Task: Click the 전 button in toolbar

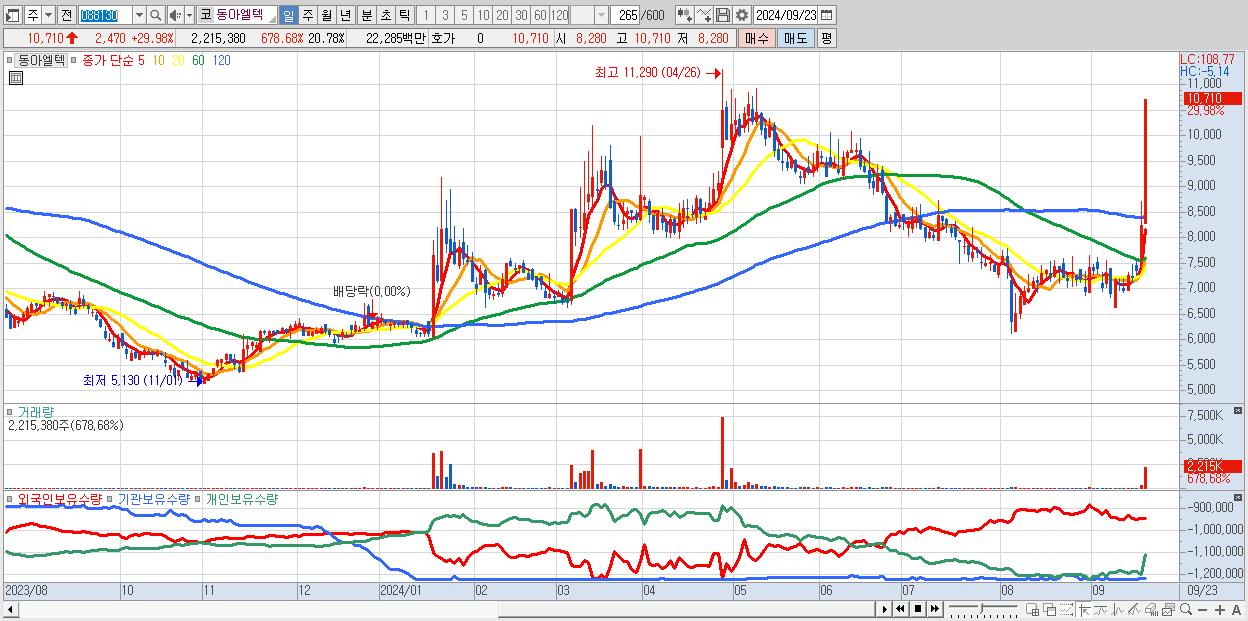Action: pyautogui.click(x=66, y=15)
